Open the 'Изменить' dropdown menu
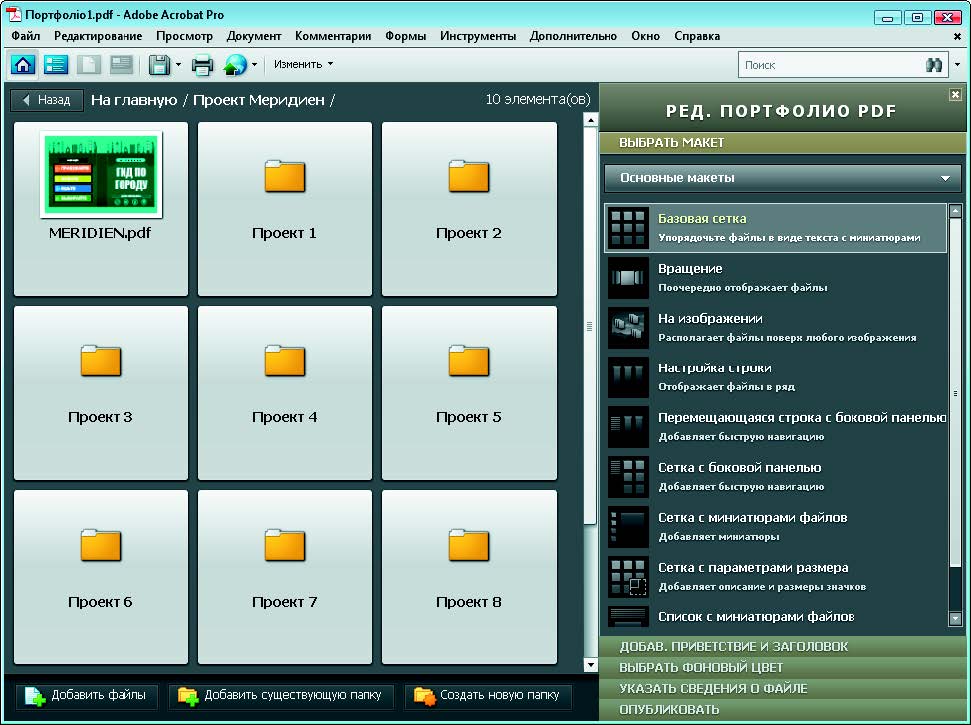 click(303, 64)
